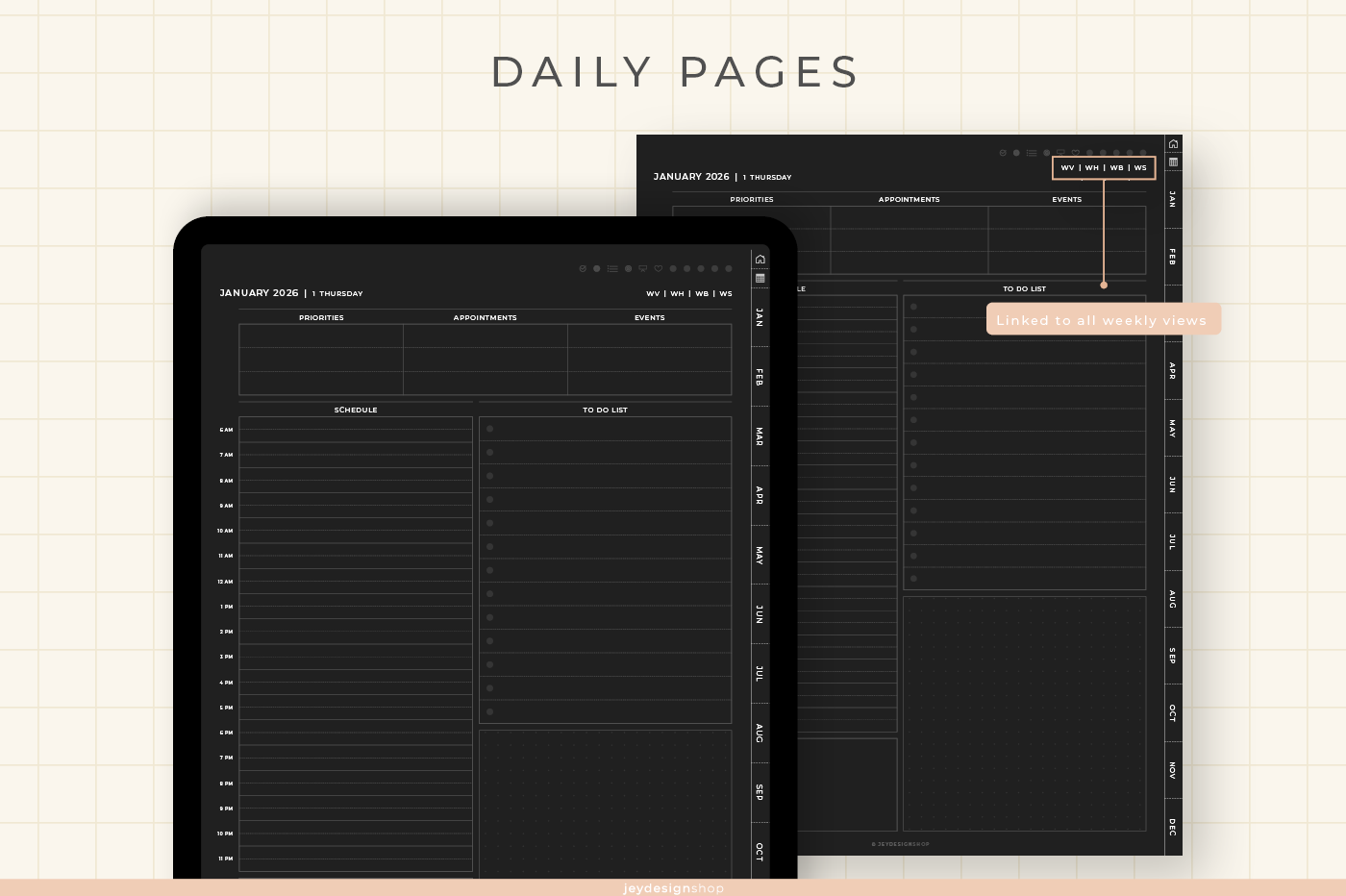Select the list icon in the tablet top row

[612, 269]
